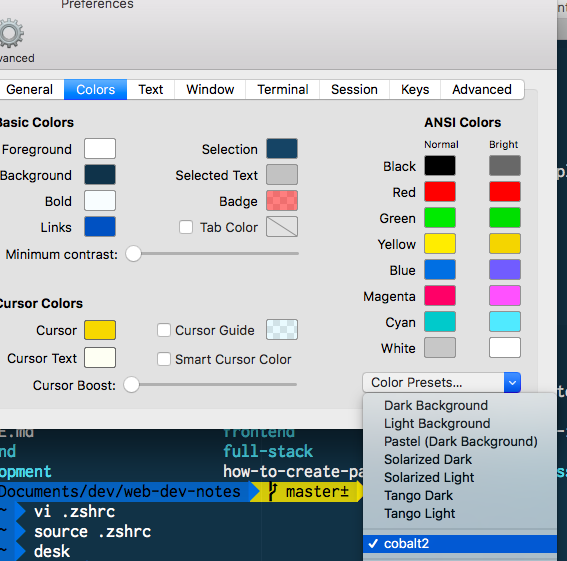The width and height of the screenshot is (567, 561).
Task: Expand the Color Presets dropdown arrow
Action: pos(512,382)
